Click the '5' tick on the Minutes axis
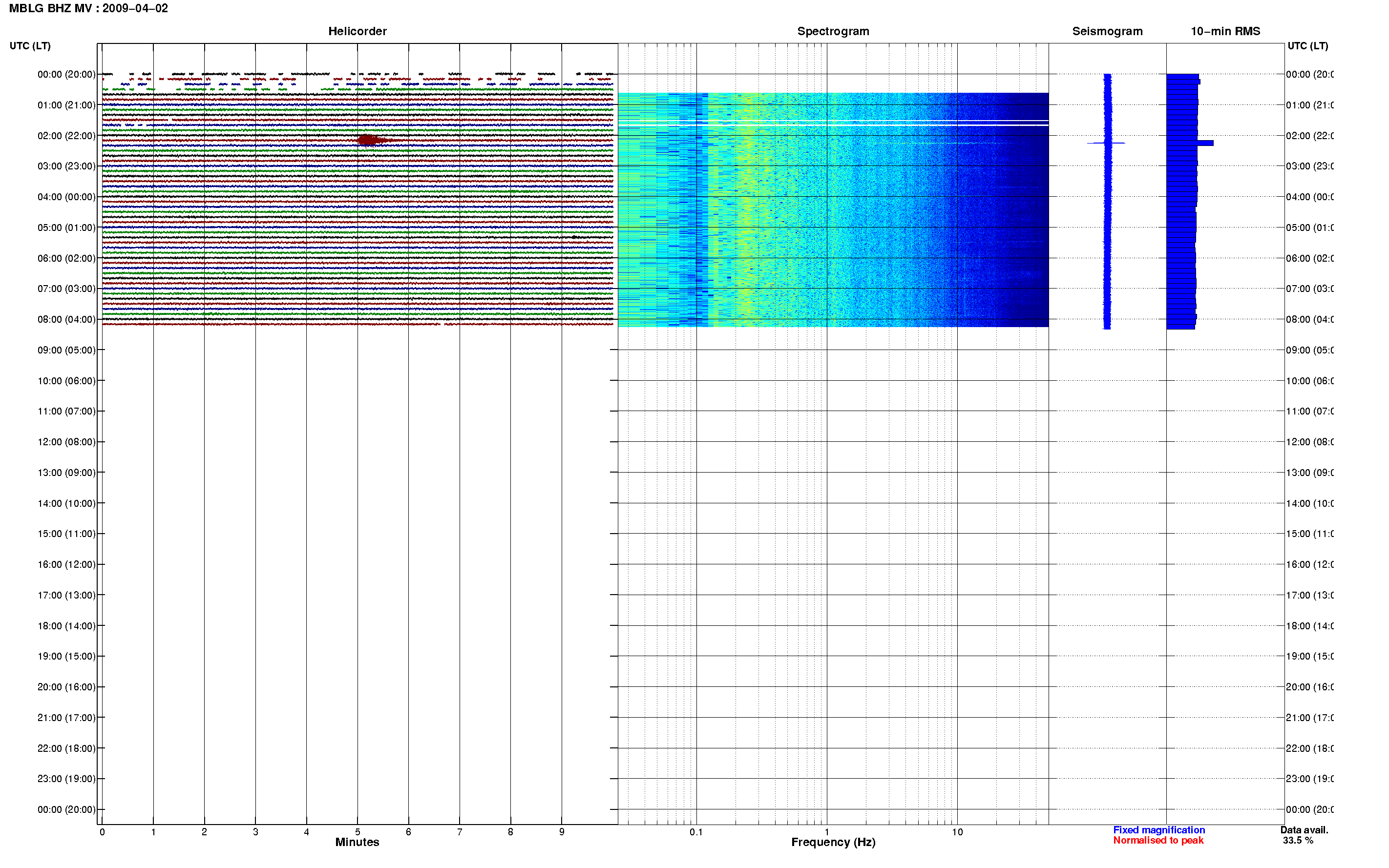Screen dimensions: 1389x868 pyautogui.click(x=357, y=832)
